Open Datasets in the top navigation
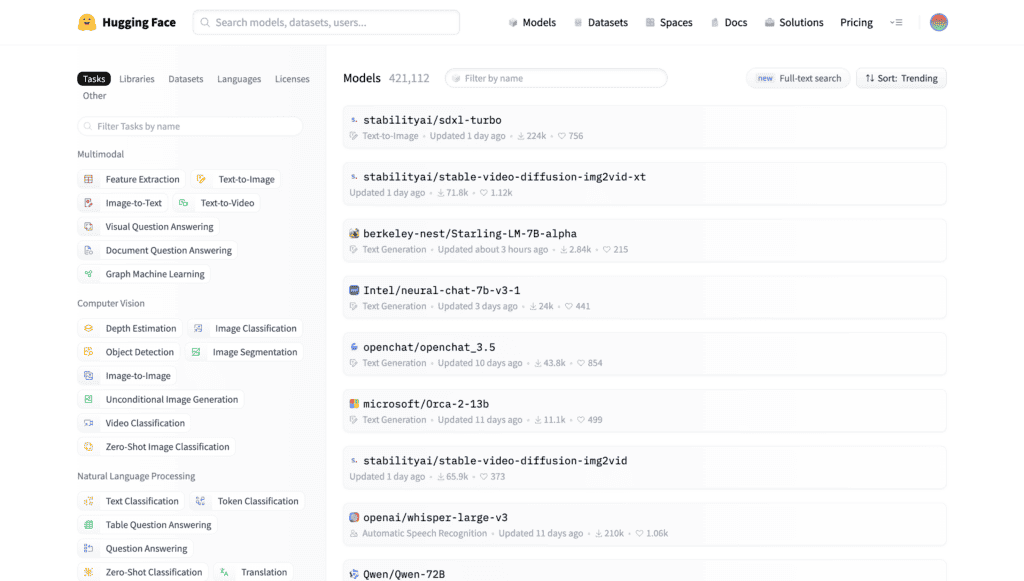This screenshot has width=1024, height=581. coord(601,22)
